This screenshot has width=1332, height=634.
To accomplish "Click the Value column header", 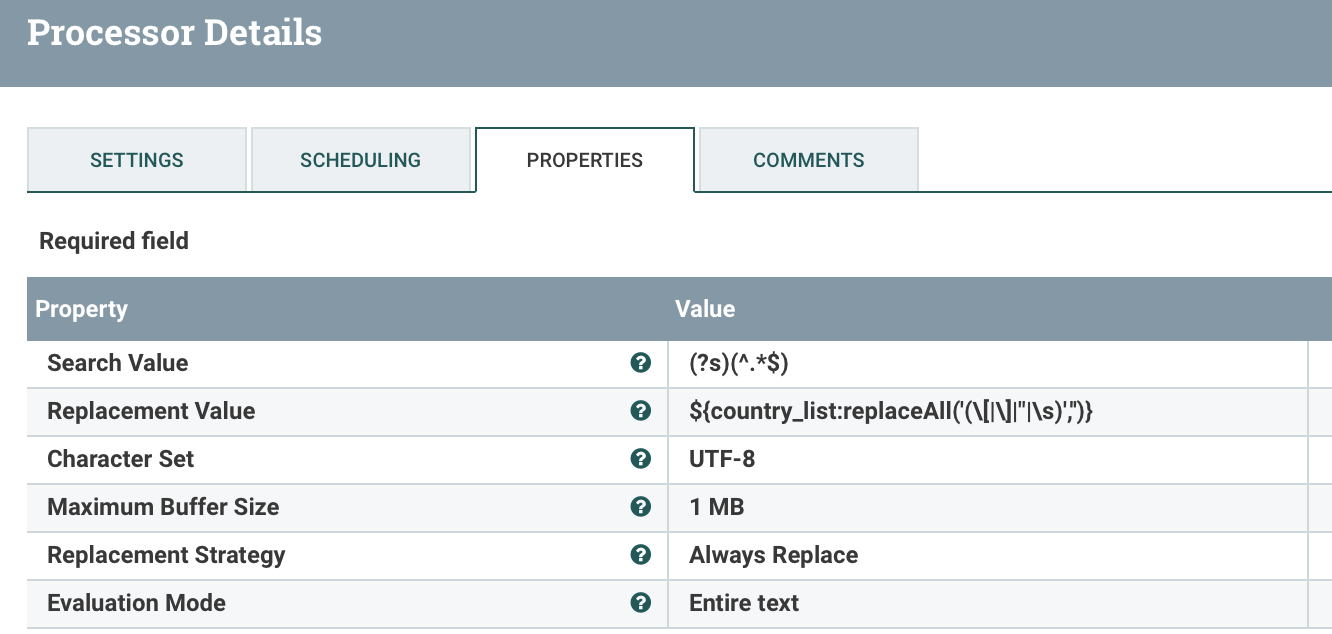I will 705,309.
